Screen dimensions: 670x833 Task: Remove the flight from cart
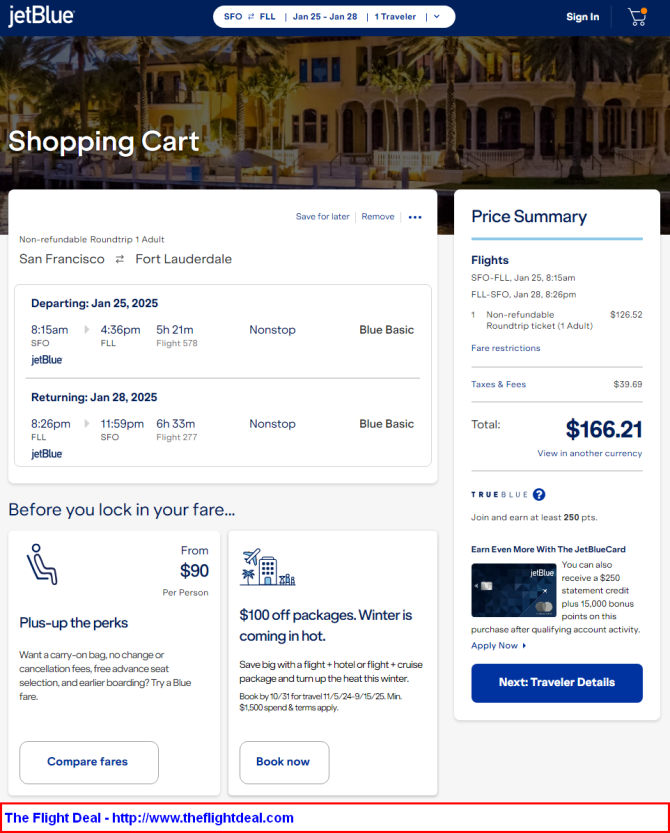tap(378, 217)
